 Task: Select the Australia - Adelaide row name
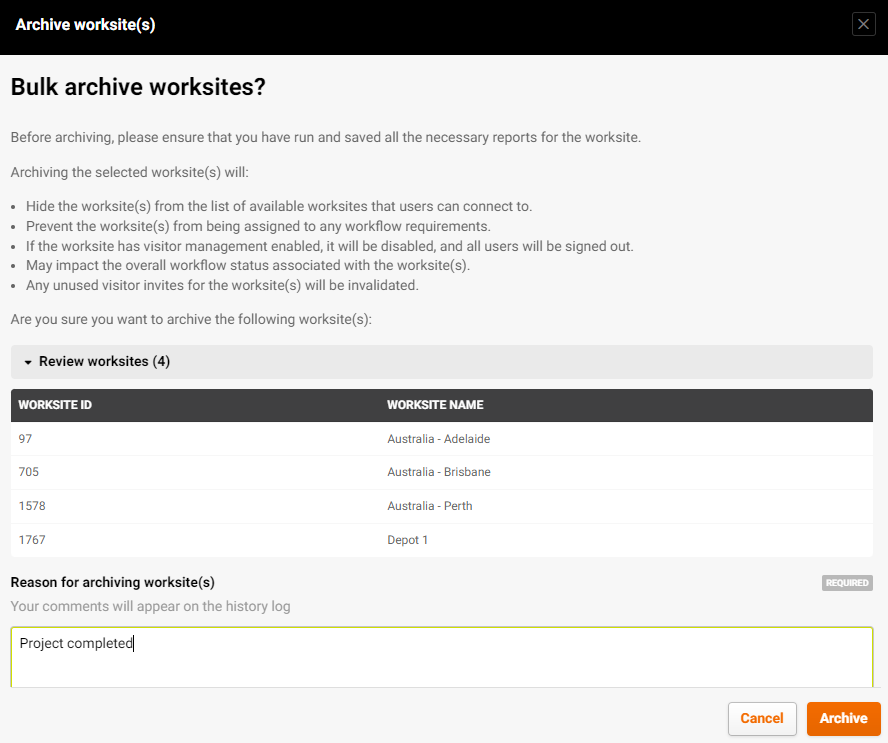click(438, 439)
